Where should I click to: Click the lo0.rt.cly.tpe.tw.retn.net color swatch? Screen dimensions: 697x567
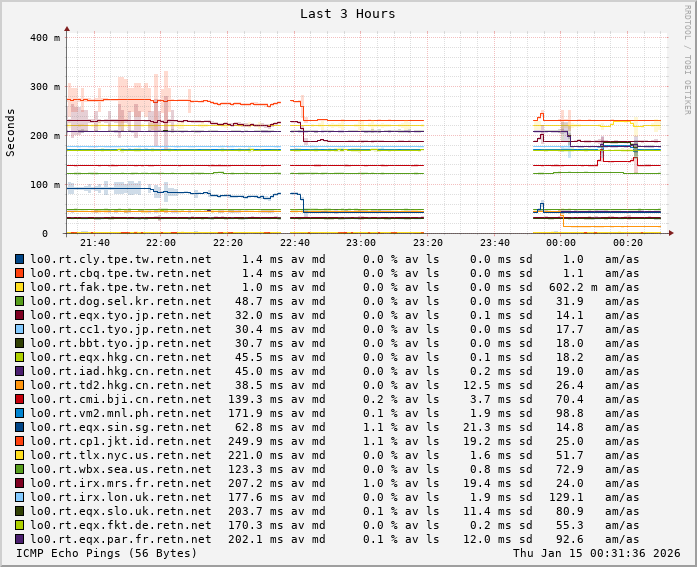coord(19,259)
